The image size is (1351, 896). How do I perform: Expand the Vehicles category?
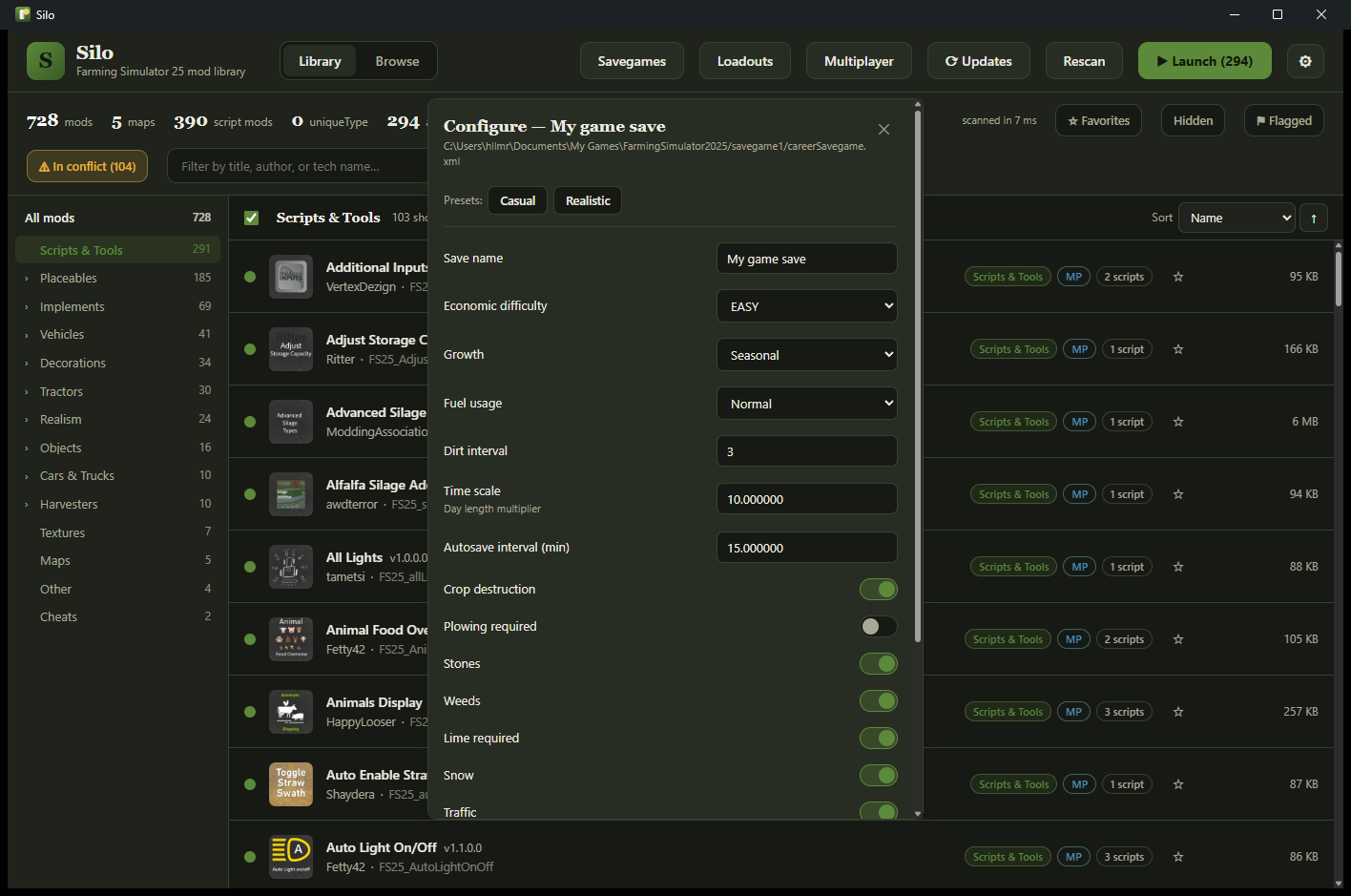pyautogui.click(x=27, y=335)
